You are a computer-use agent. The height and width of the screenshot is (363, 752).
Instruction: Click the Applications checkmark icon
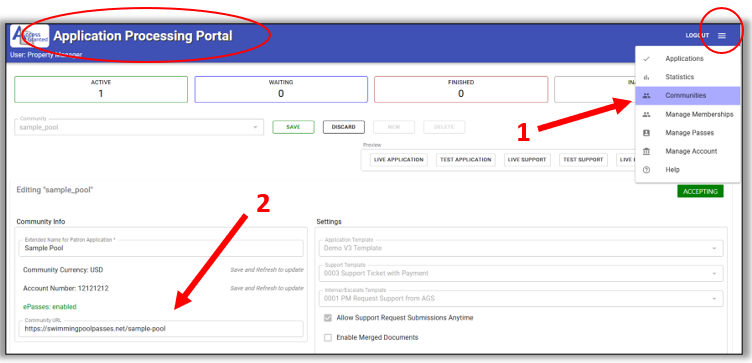point(646,59)
